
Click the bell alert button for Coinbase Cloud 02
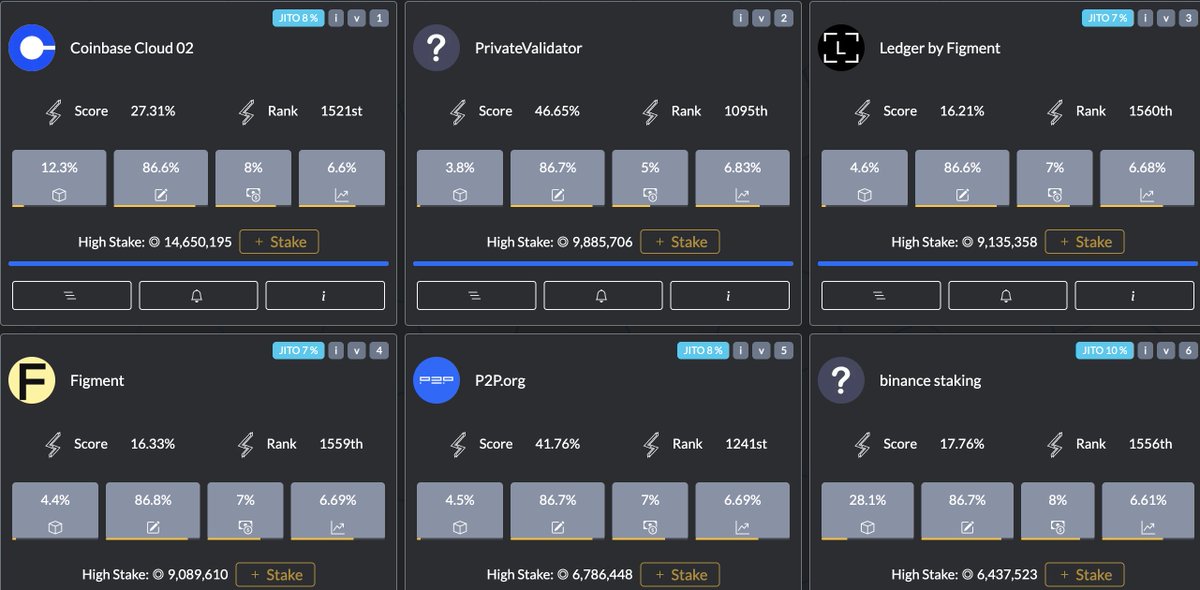tap(198, 295)
